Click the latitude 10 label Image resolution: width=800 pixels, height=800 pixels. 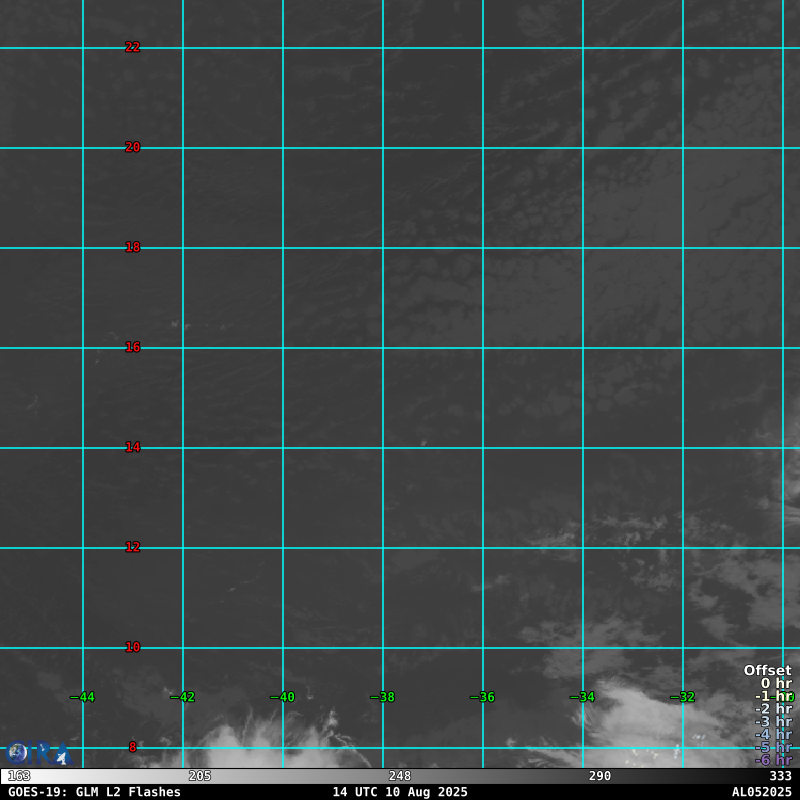tap(132, 647)
